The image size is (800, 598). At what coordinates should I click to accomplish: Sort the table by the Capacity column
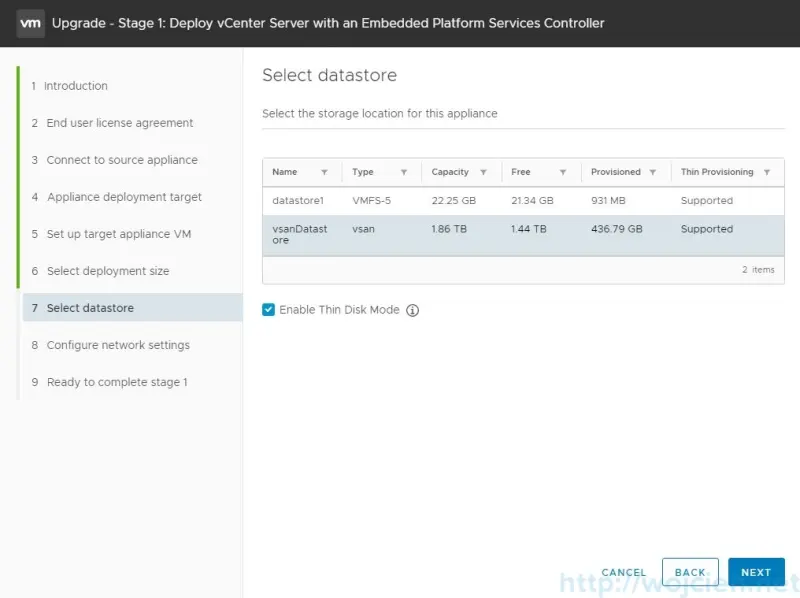450,172
